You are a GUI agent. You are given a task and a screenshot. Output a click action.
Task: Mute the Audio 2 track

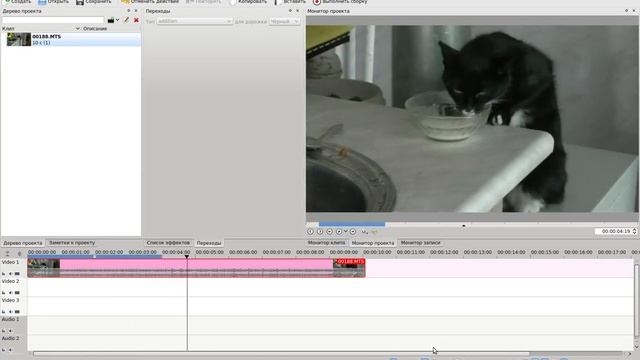[x=11, y=350]
